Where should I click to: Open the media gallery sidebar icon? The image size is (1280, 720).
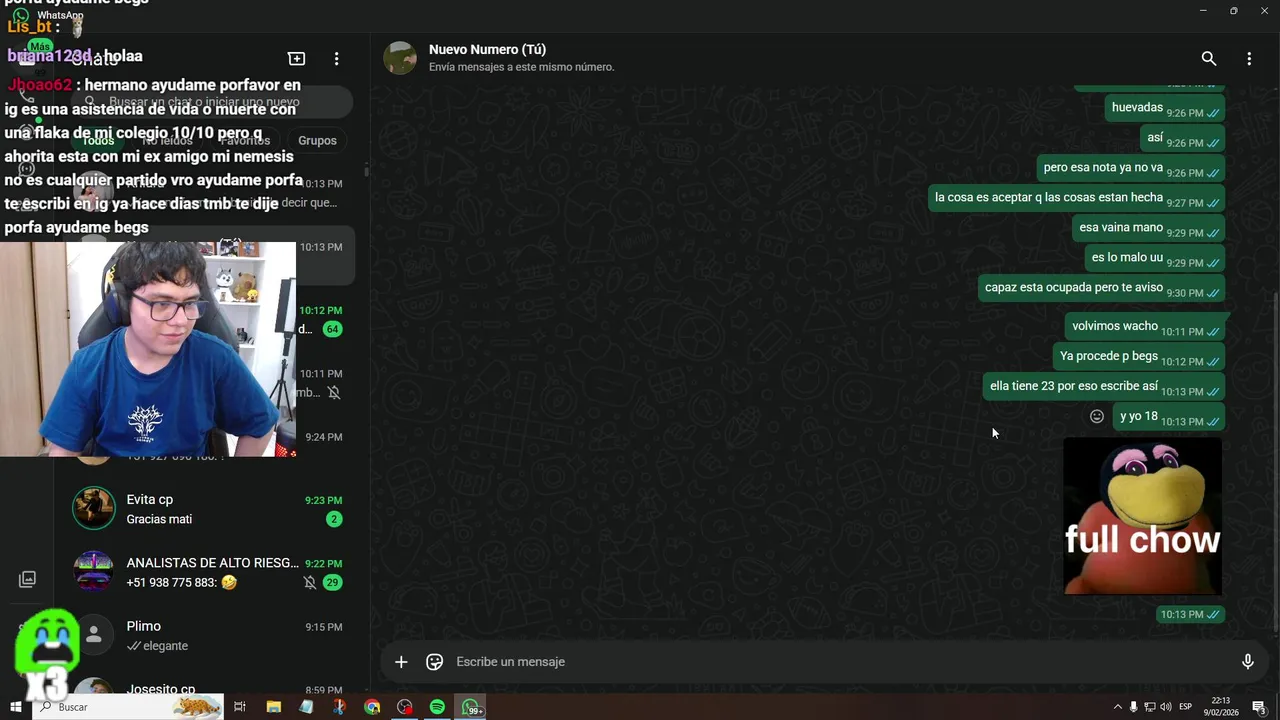[x=27, y=579]
